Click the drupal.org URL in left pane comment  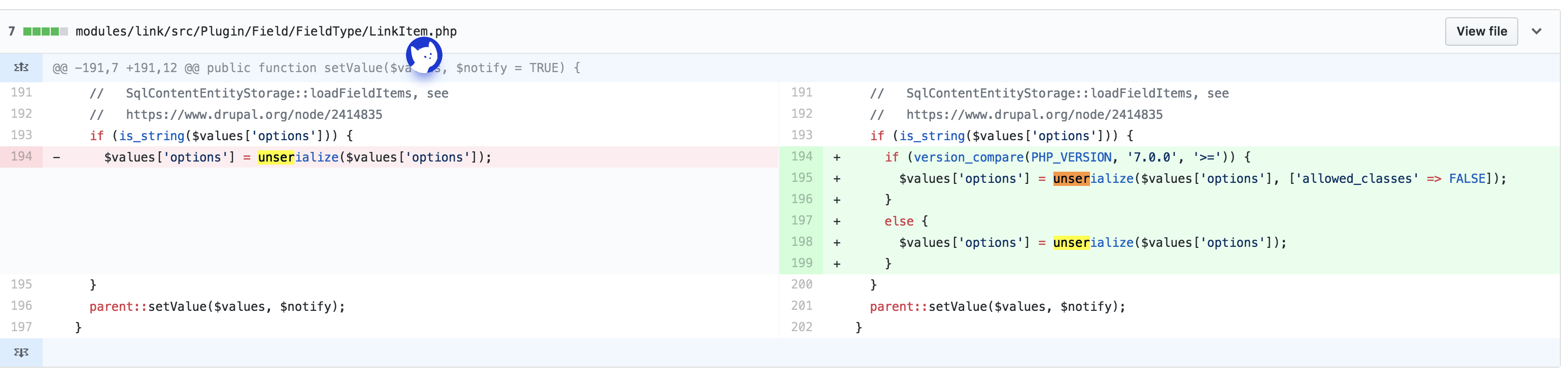254,115
